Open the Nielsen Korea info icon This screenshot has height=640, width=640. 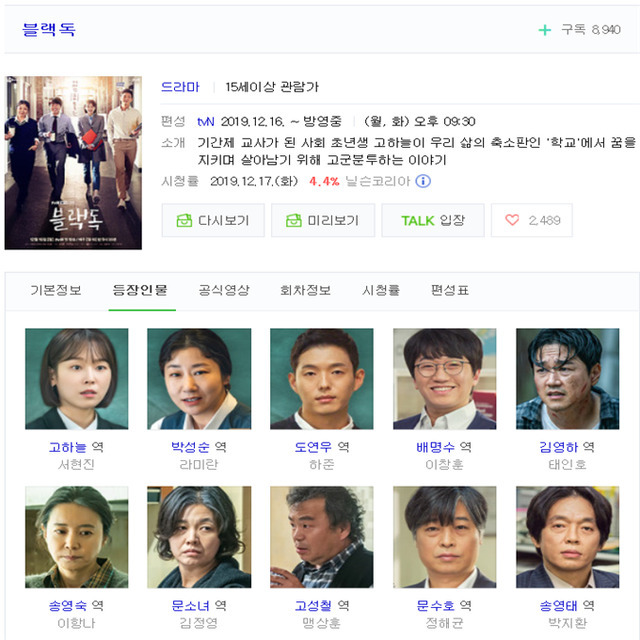click(x=423, y=181)
